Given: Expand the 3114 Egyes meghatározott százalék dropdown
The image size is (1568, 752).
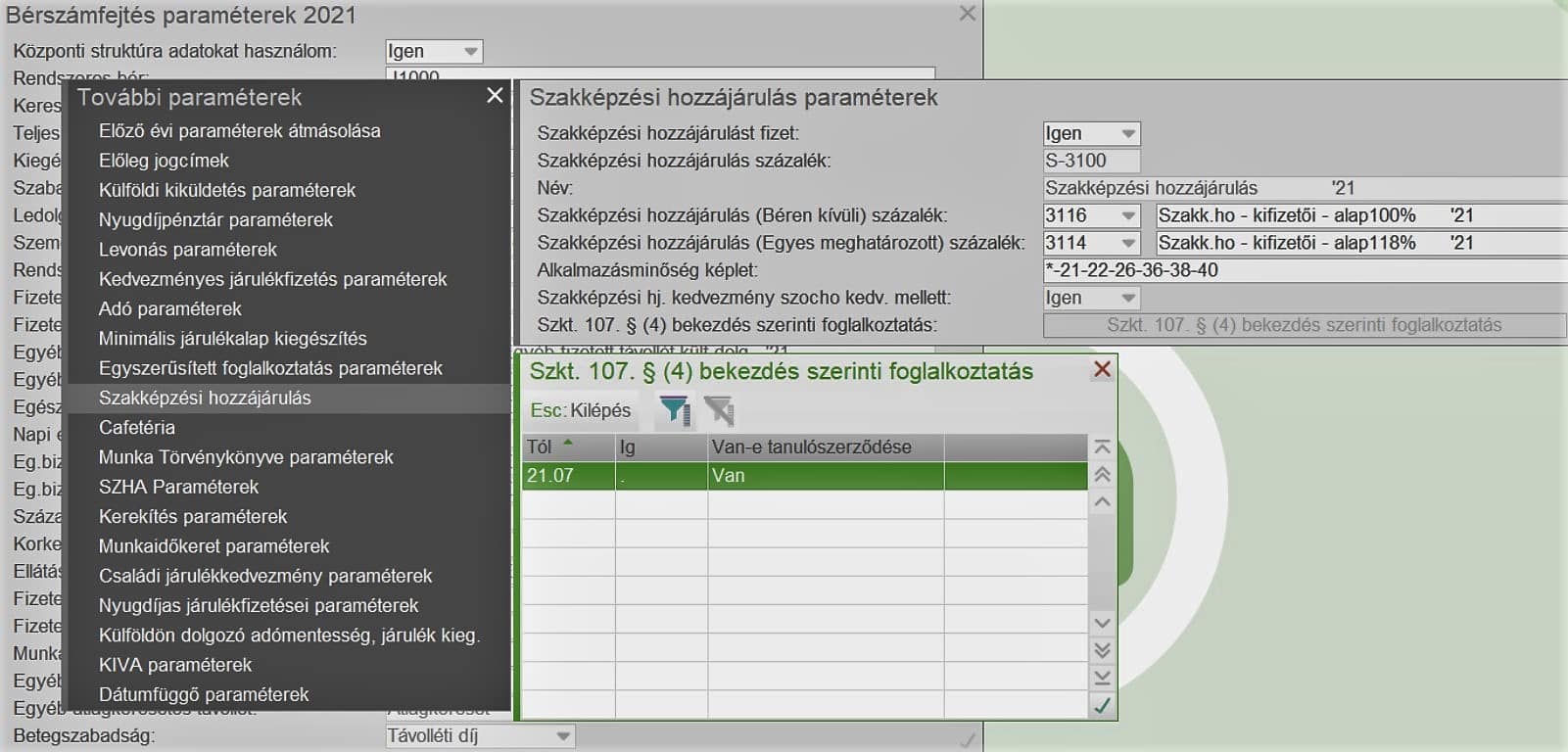Looking at the screenshot, I should [1128, 243].
